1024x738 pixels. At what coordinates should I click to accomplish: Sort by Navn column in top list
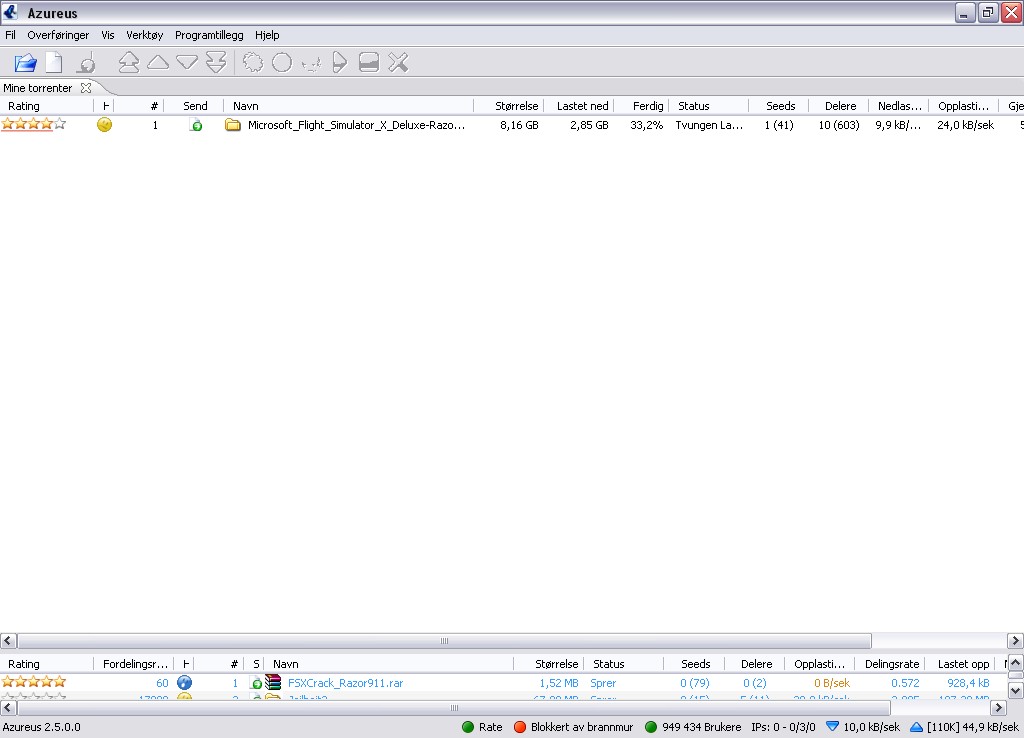pyautogui.click(x=246, y=106)
